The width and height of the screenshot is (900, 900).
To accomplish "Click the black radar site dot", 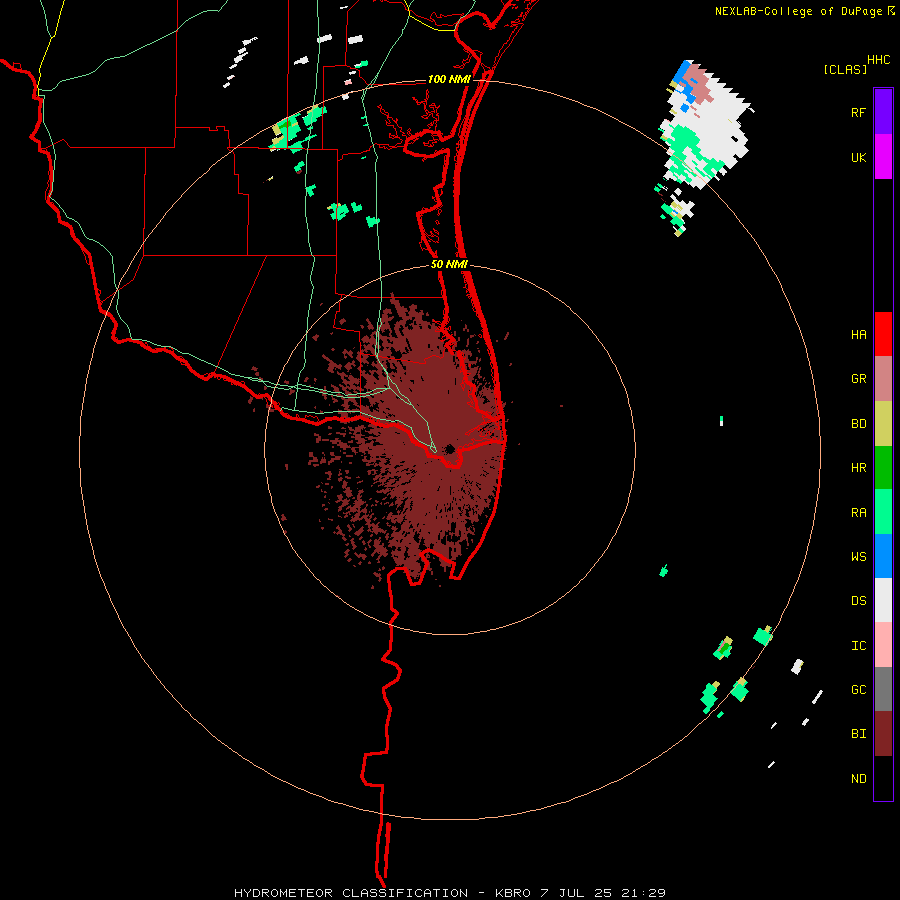I will (x=450, y=449).
